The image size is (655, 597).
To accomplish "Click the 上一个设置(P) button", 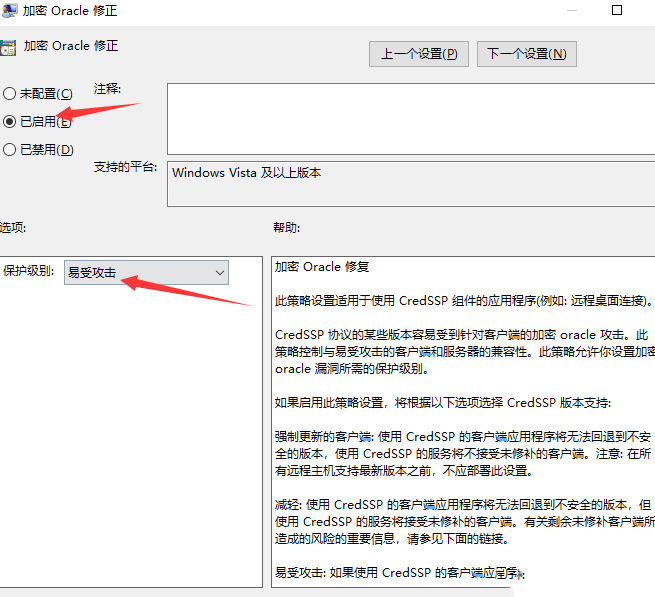I will pos(419,54).
